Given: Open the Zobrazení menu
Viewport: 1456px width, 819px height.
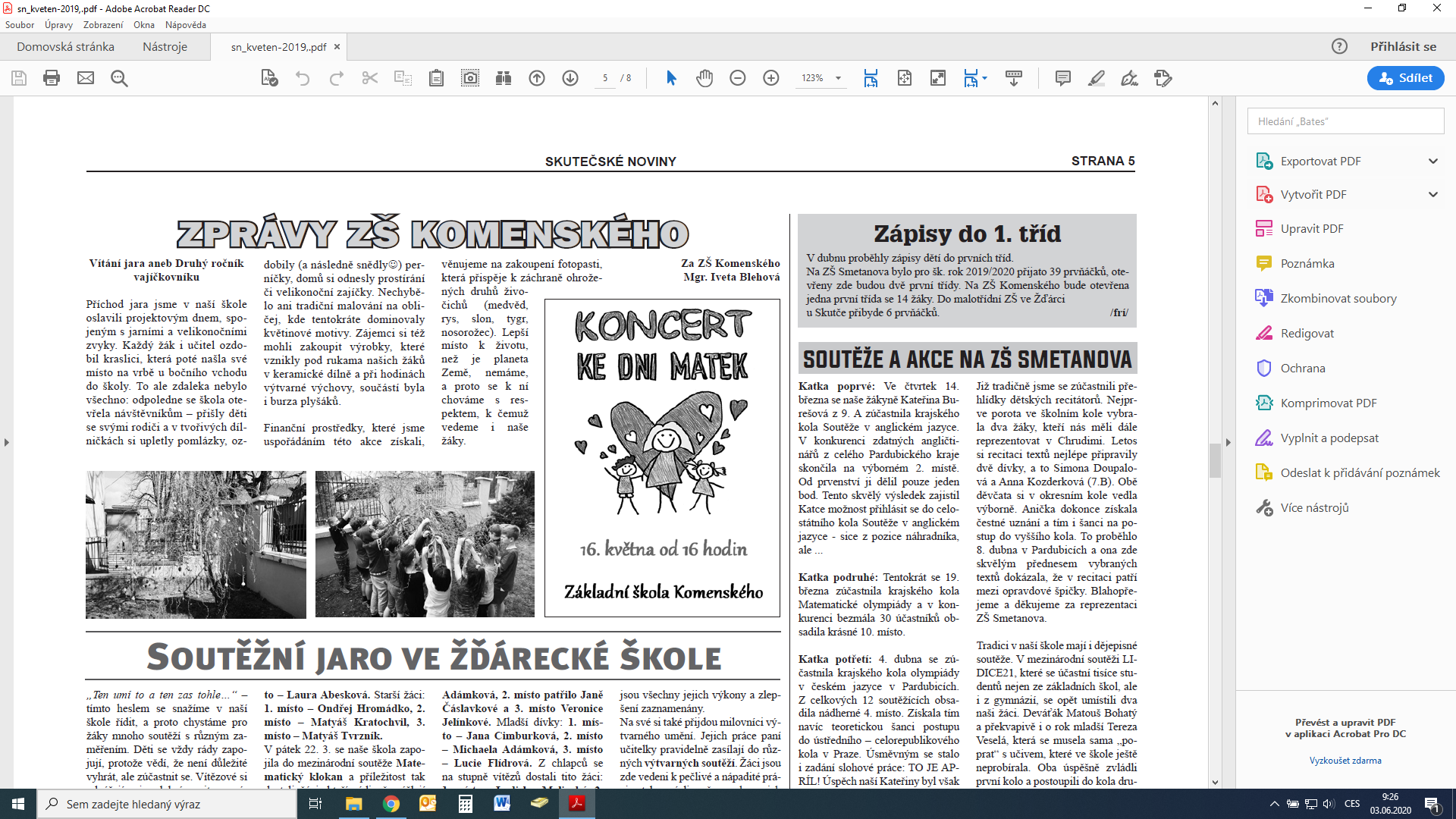Looking at the screenshot, I should point(103,25).
